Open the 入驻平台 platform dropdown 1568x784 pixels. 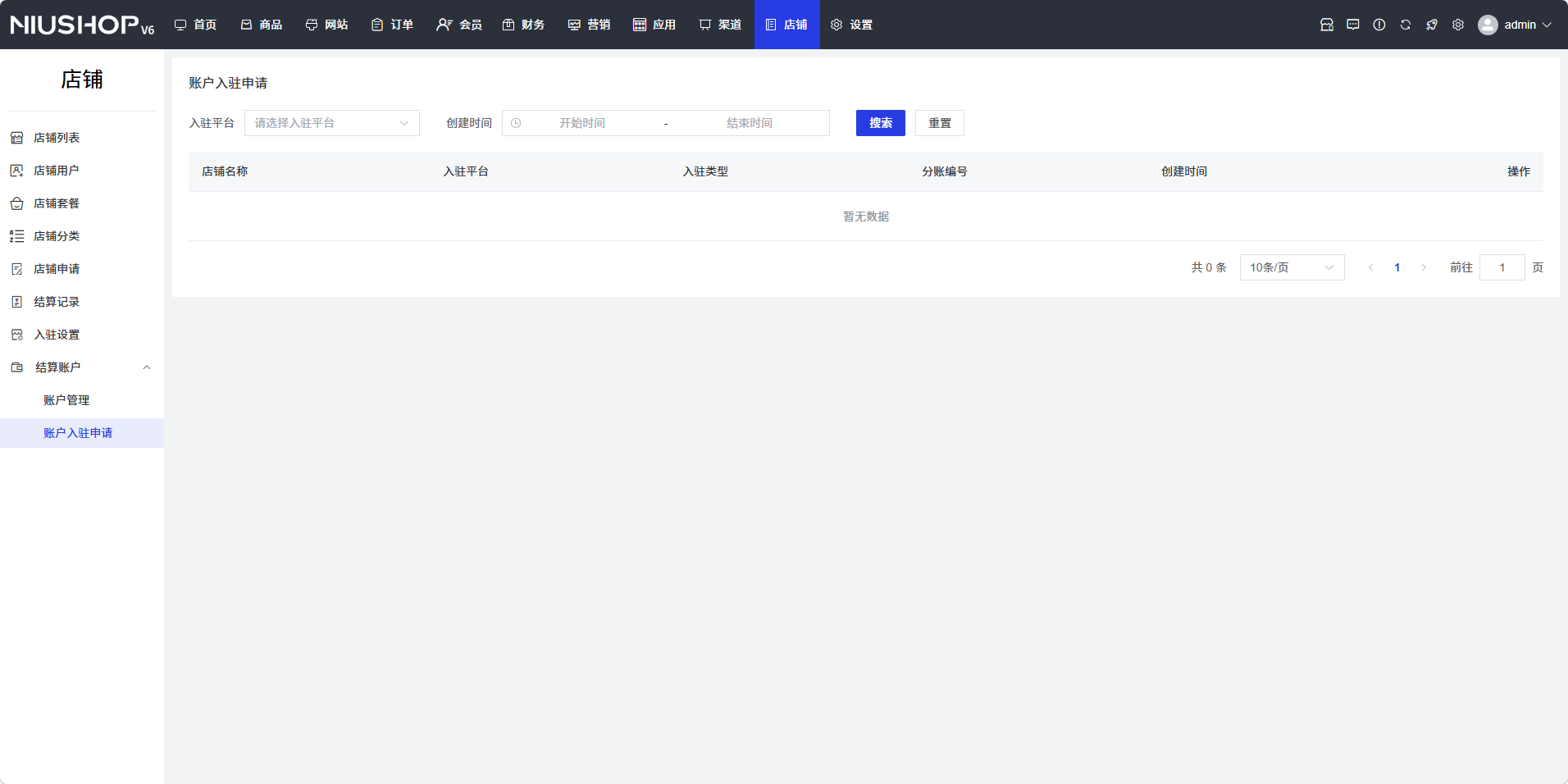point(331,123)
